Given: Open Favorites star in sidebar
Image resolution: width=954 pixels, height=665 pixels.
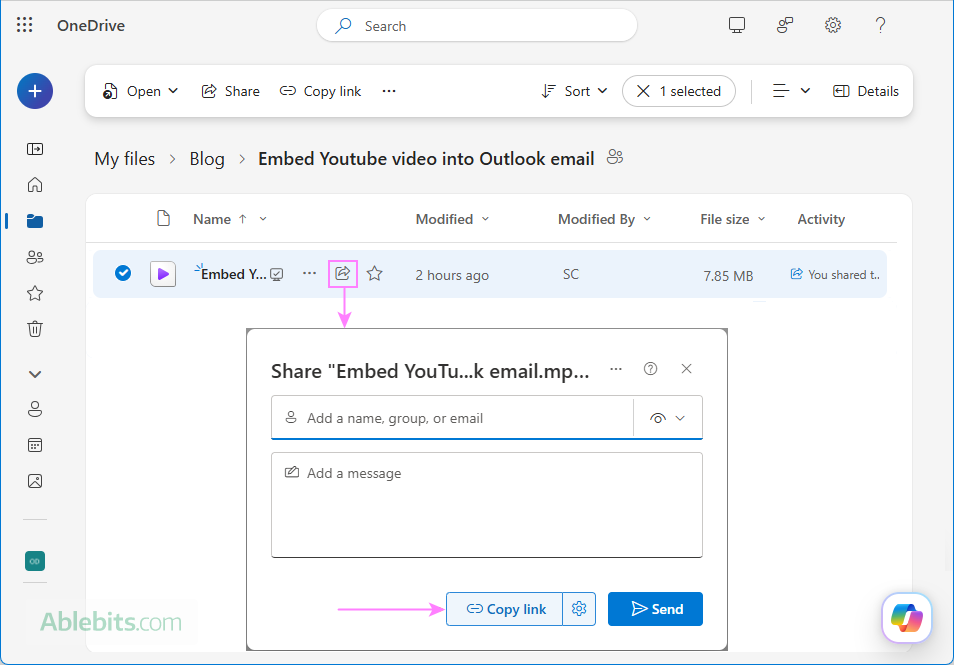Looking at the screenshot, I should coord(35,293).
